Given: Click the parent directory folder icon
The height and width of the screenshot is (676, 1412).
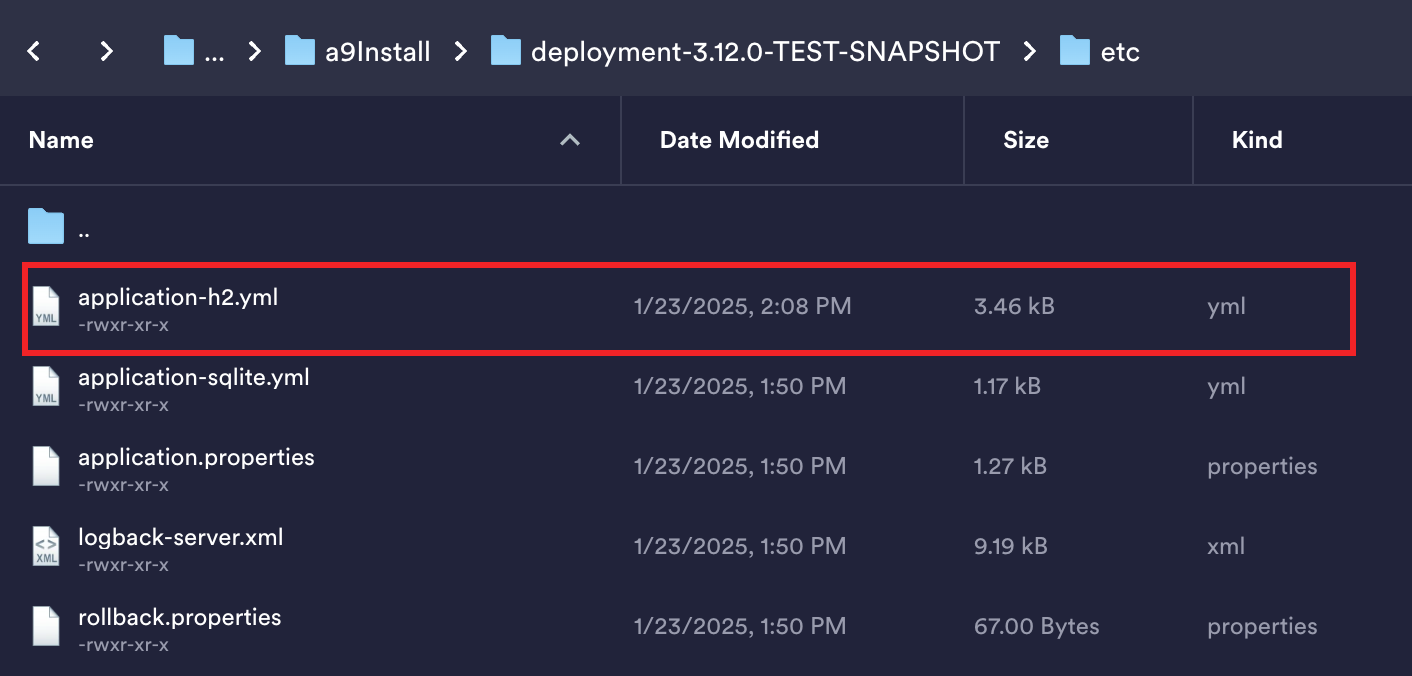Looking at the screenshot, I should click(46, 227).
